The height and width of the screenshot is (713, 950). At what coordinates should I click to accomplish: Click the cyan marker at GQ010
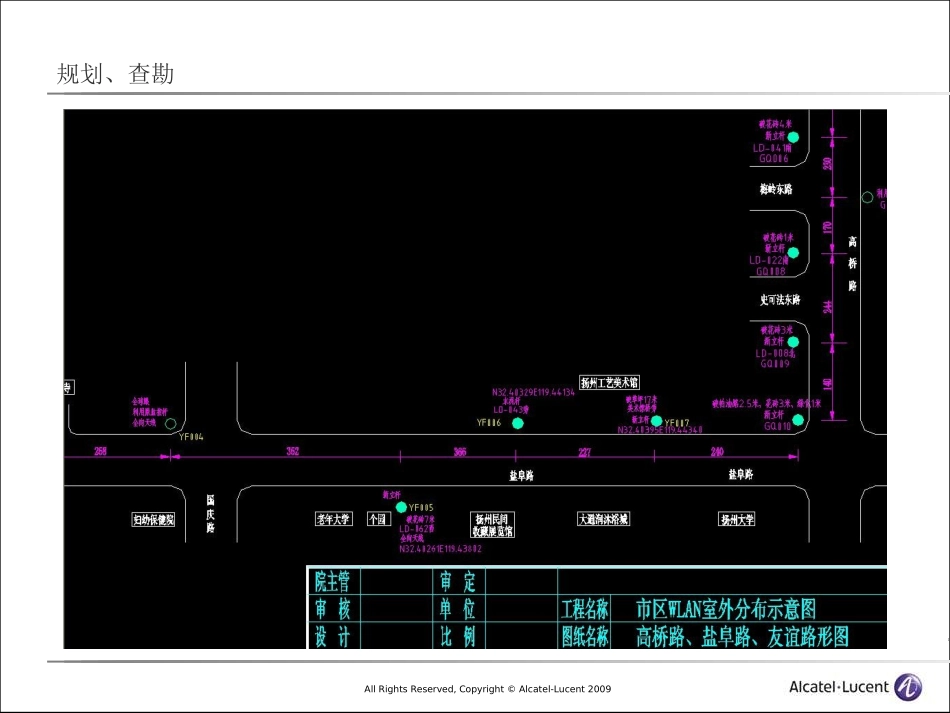coord(798,420)
